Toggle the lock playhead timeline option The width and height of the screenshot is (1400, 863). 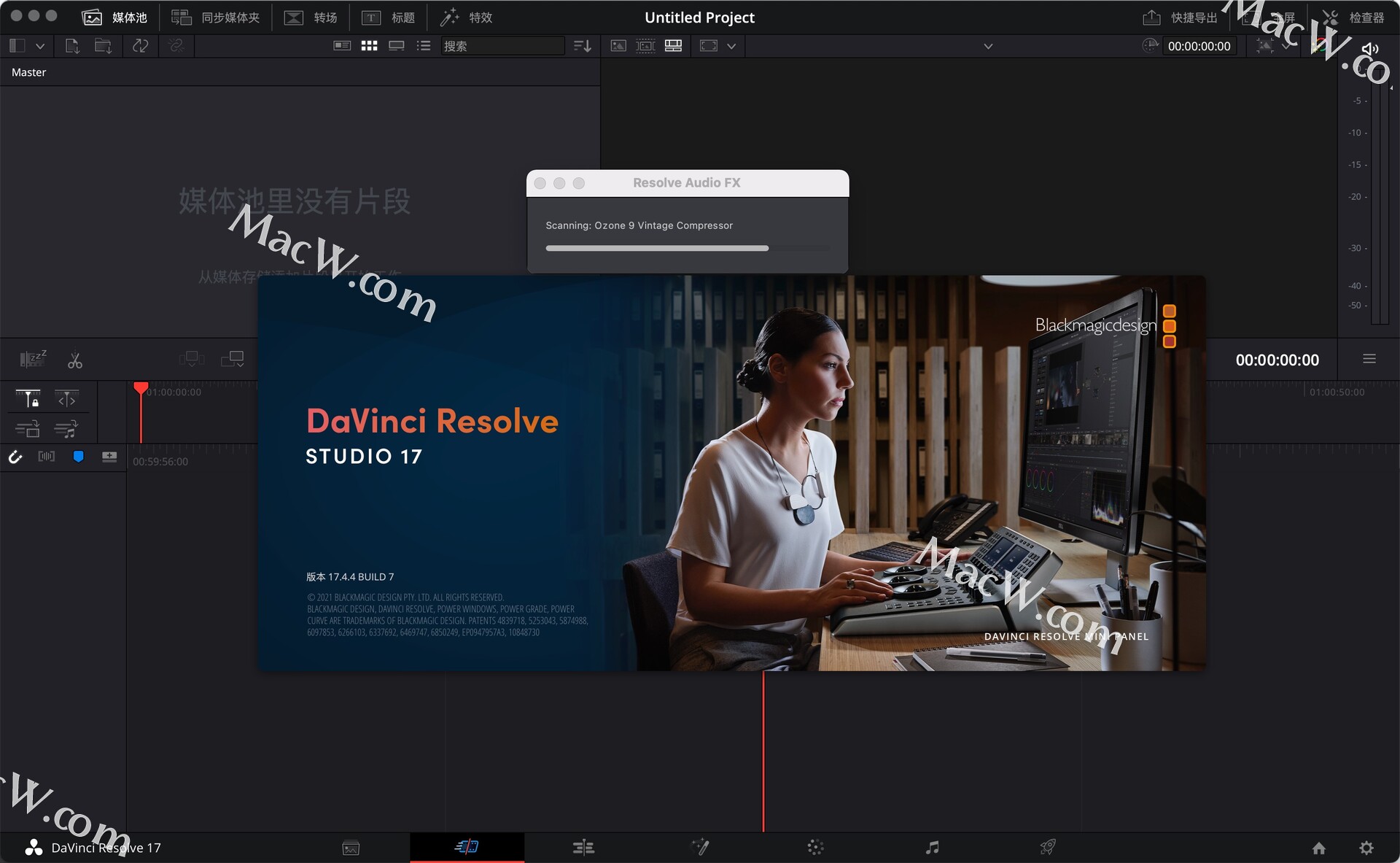point(28,398)
